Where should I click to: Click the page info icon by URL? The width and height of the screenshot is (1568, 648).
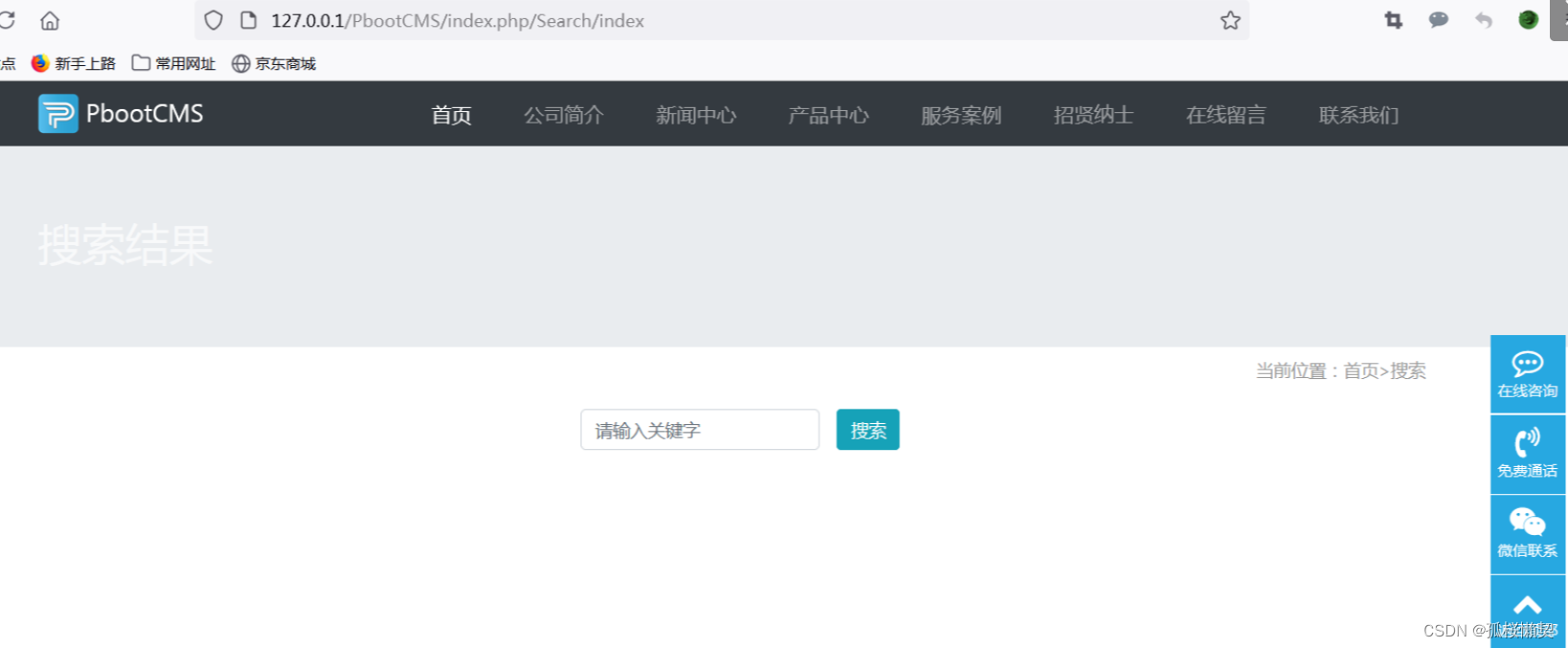248,20
